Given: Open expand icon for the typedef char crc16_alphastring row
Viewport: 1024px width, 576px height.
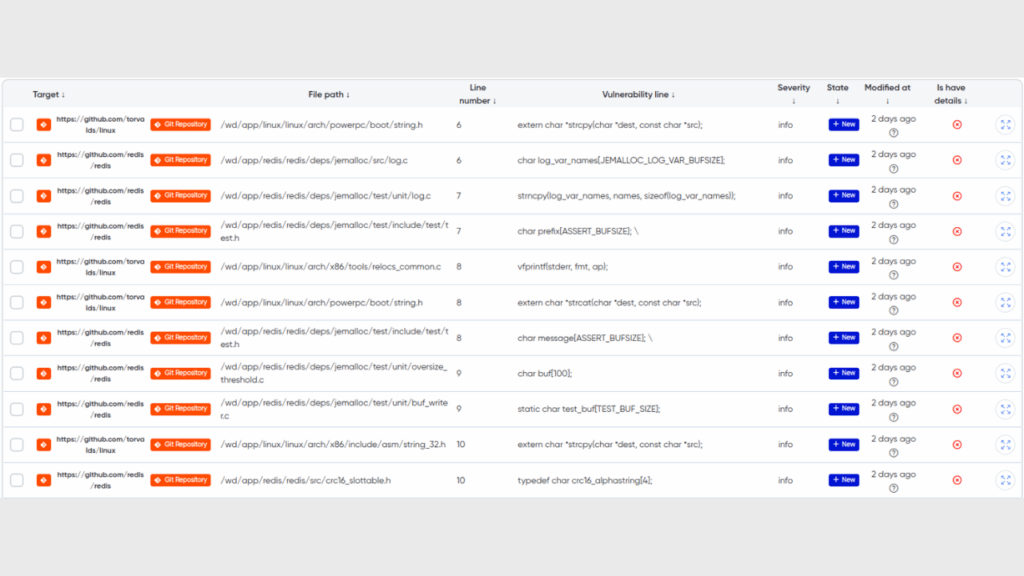Looking at the screenshot, I should pyautogui.click(x=1005, y=480).
